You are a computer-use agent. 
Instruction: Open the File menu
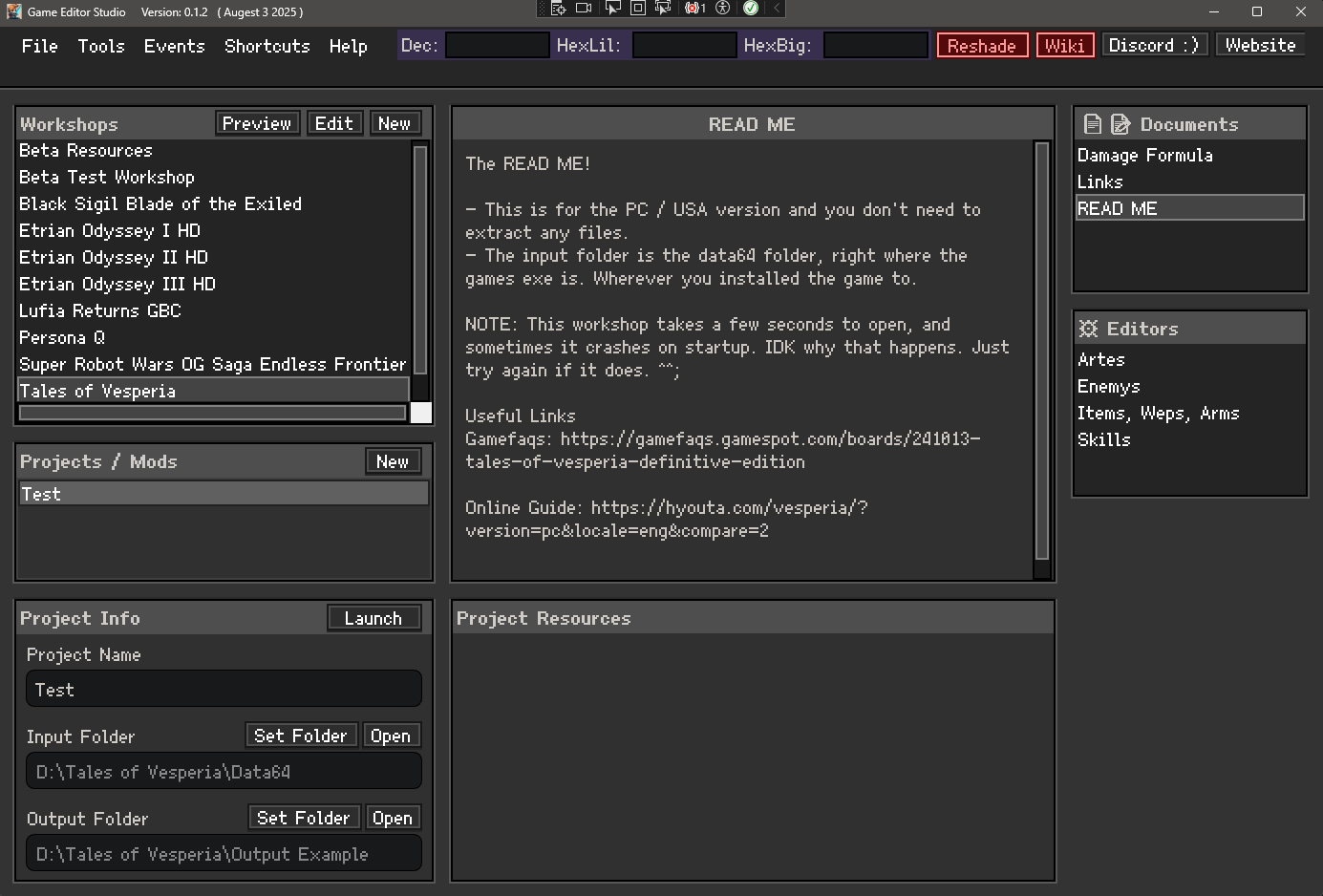pyautogui.click(x=39, y=46)
